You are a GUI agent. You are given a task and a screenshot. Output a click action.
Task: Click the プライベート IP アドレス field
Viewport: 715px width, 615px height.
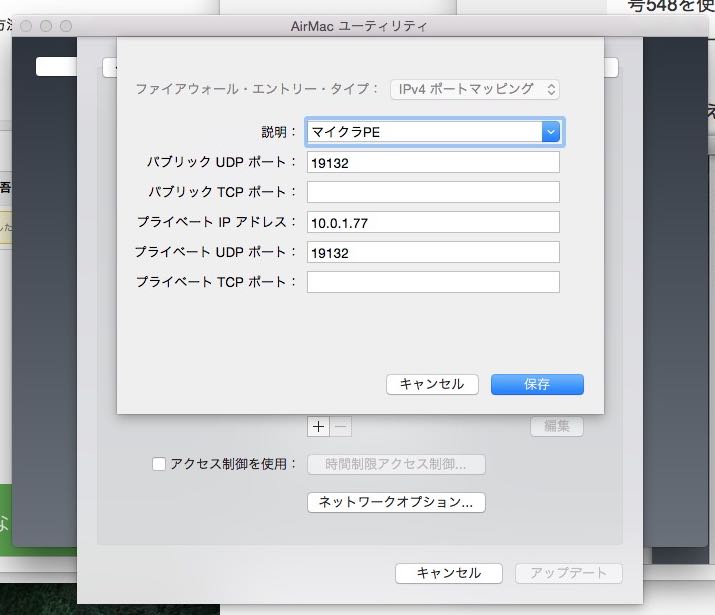point(433,222)
